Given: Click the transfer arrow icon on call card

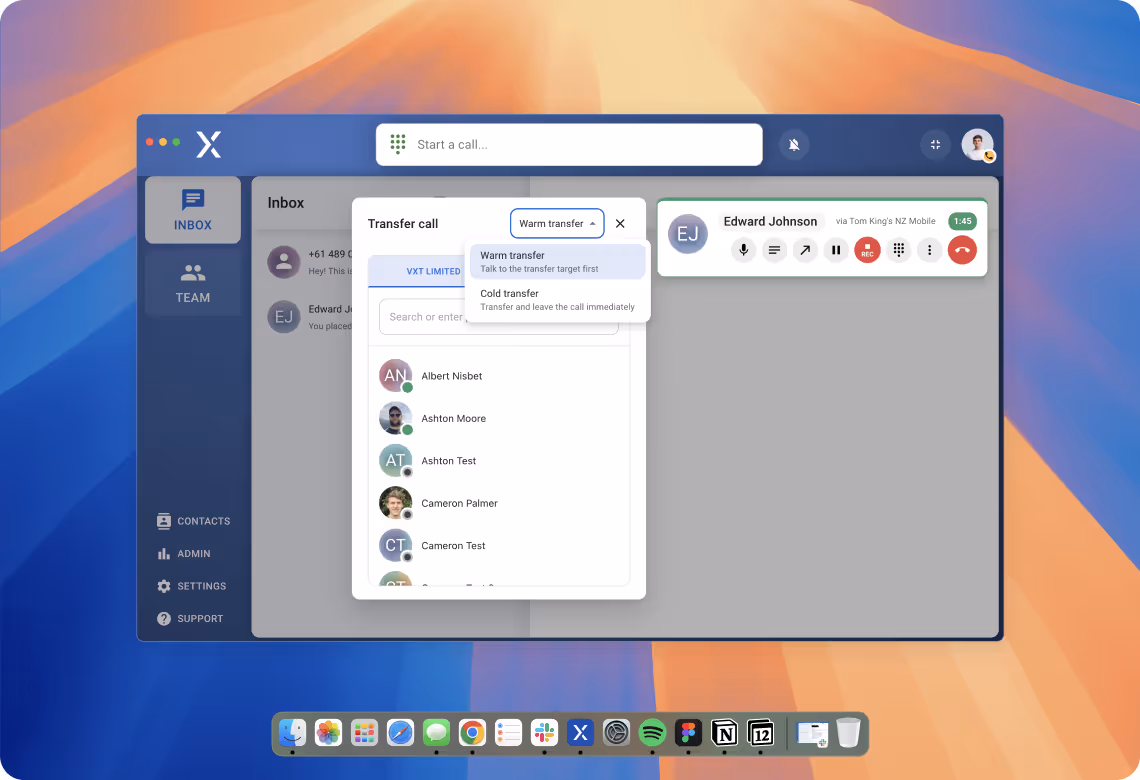Looking at the screenshot, I should (x=805, y=250).
